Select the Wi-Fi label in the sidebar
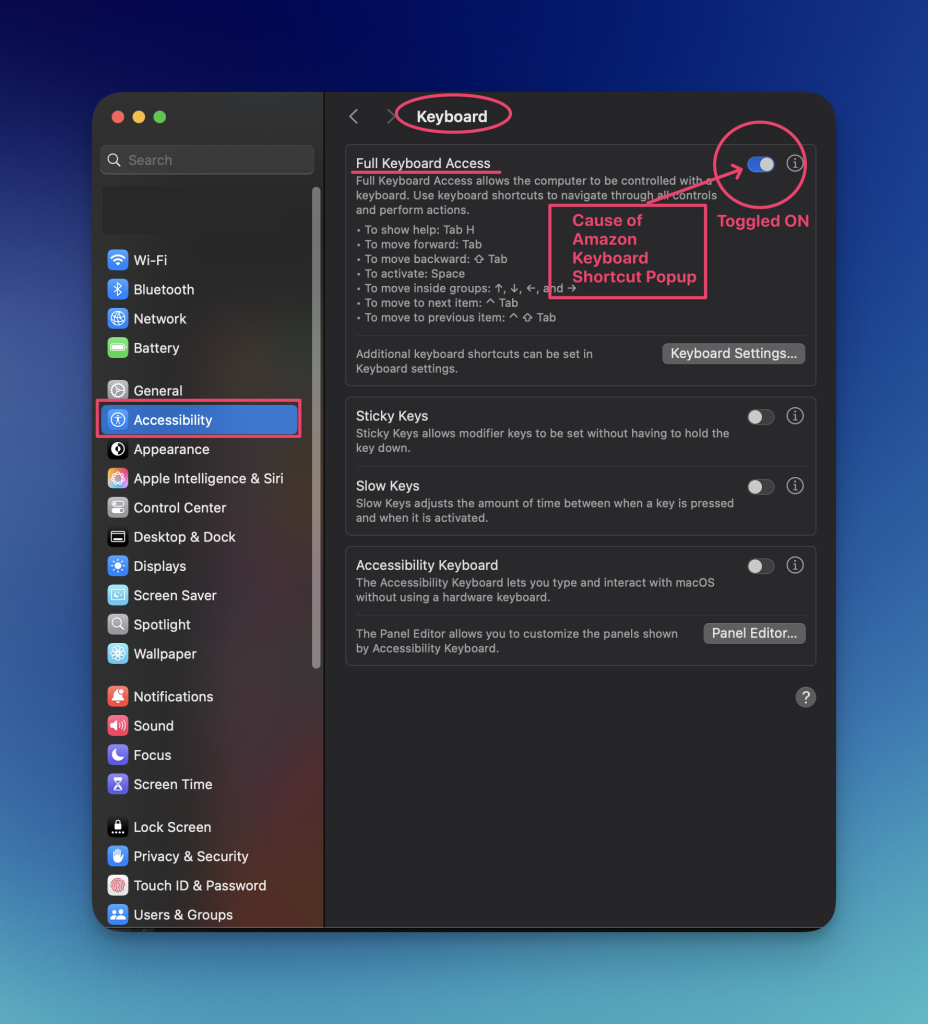Screen dimensions: 928x1024 (x=150, y=260)
